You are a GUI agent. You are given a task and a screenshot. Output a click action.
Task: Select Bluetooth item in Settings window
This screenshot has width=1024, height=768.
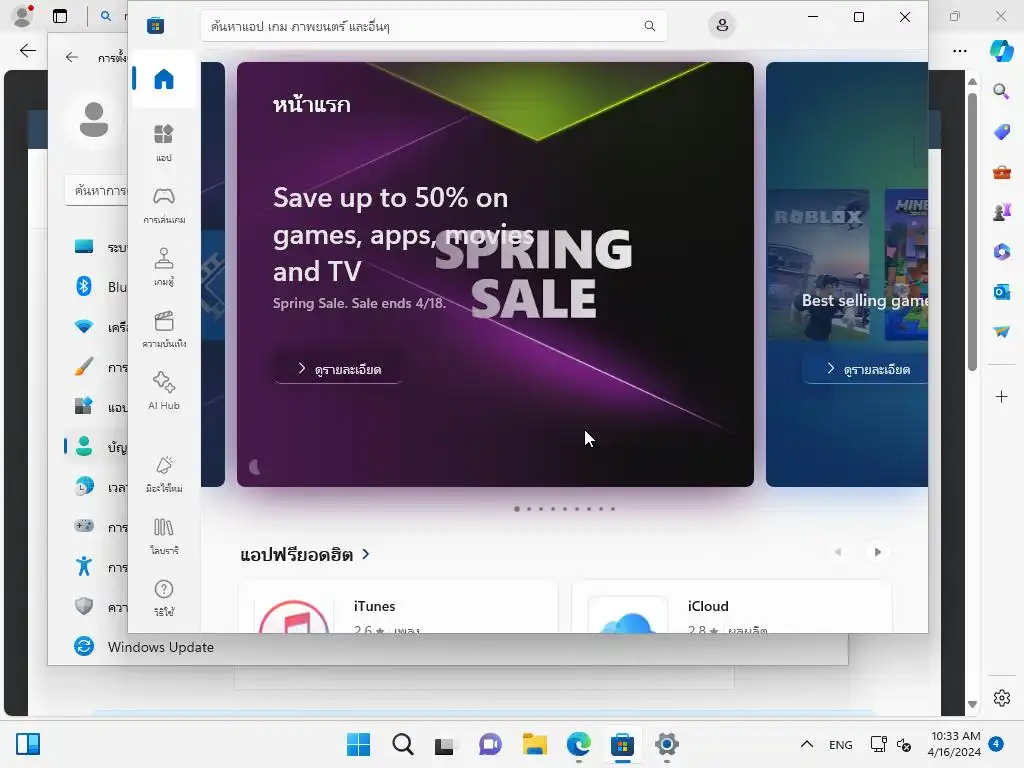click(96, 286)
